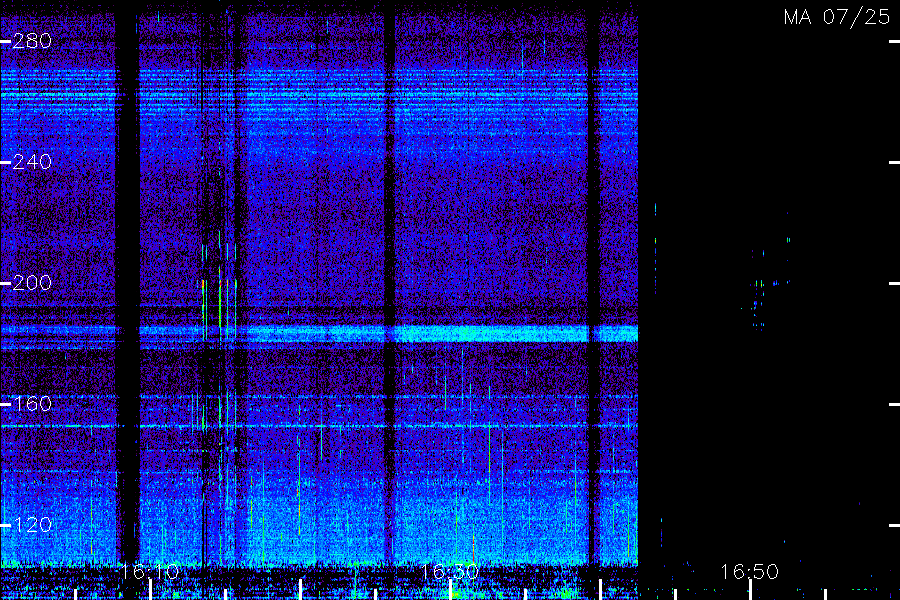
Task: Click the 160 frequency axis label
Action: coord(32,404)
